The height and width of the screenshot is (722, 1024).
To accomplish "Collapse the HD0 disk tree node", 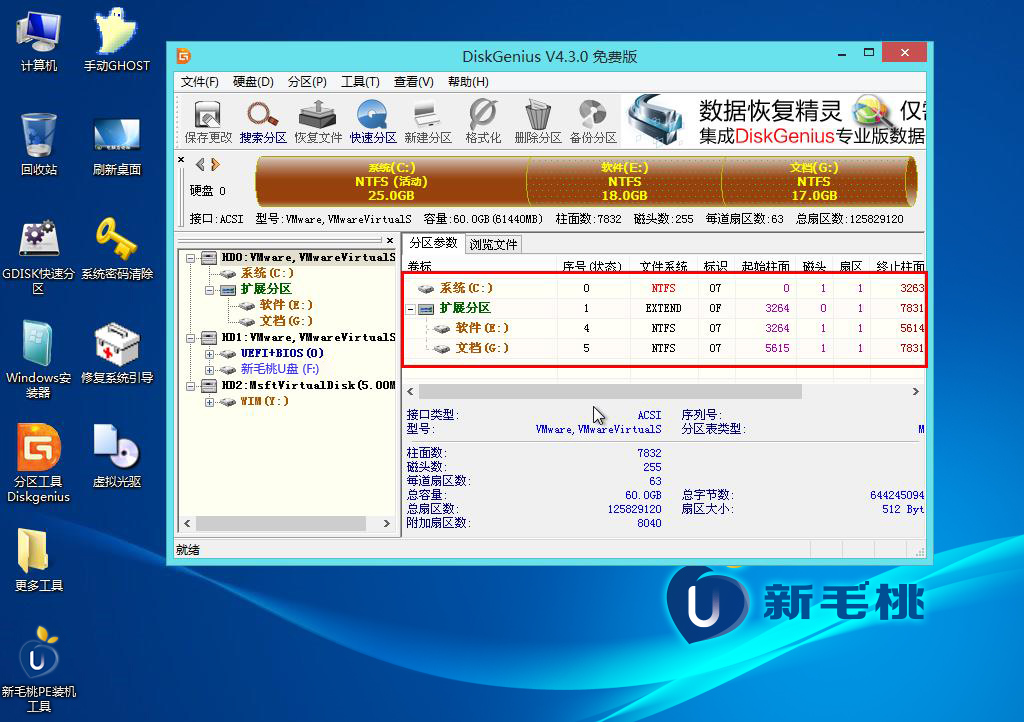I will (190, 258).
